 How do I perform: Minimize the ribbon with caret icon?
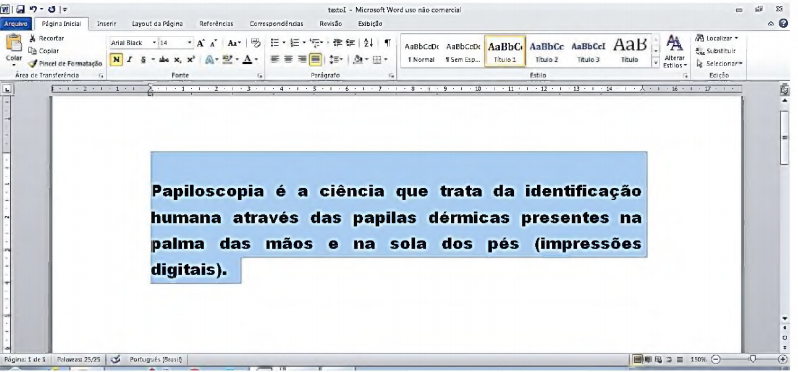pos(772,23)
